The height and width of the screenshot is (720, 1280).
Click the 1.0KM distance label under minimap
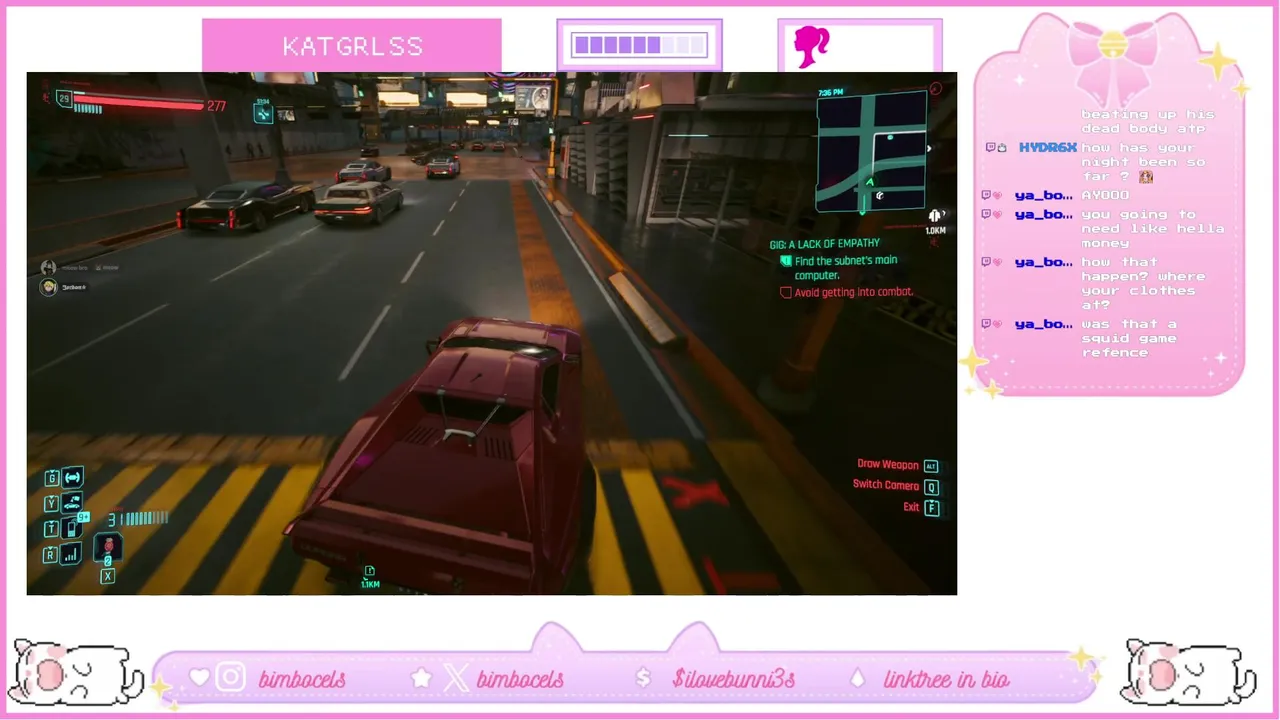[936, 231]
